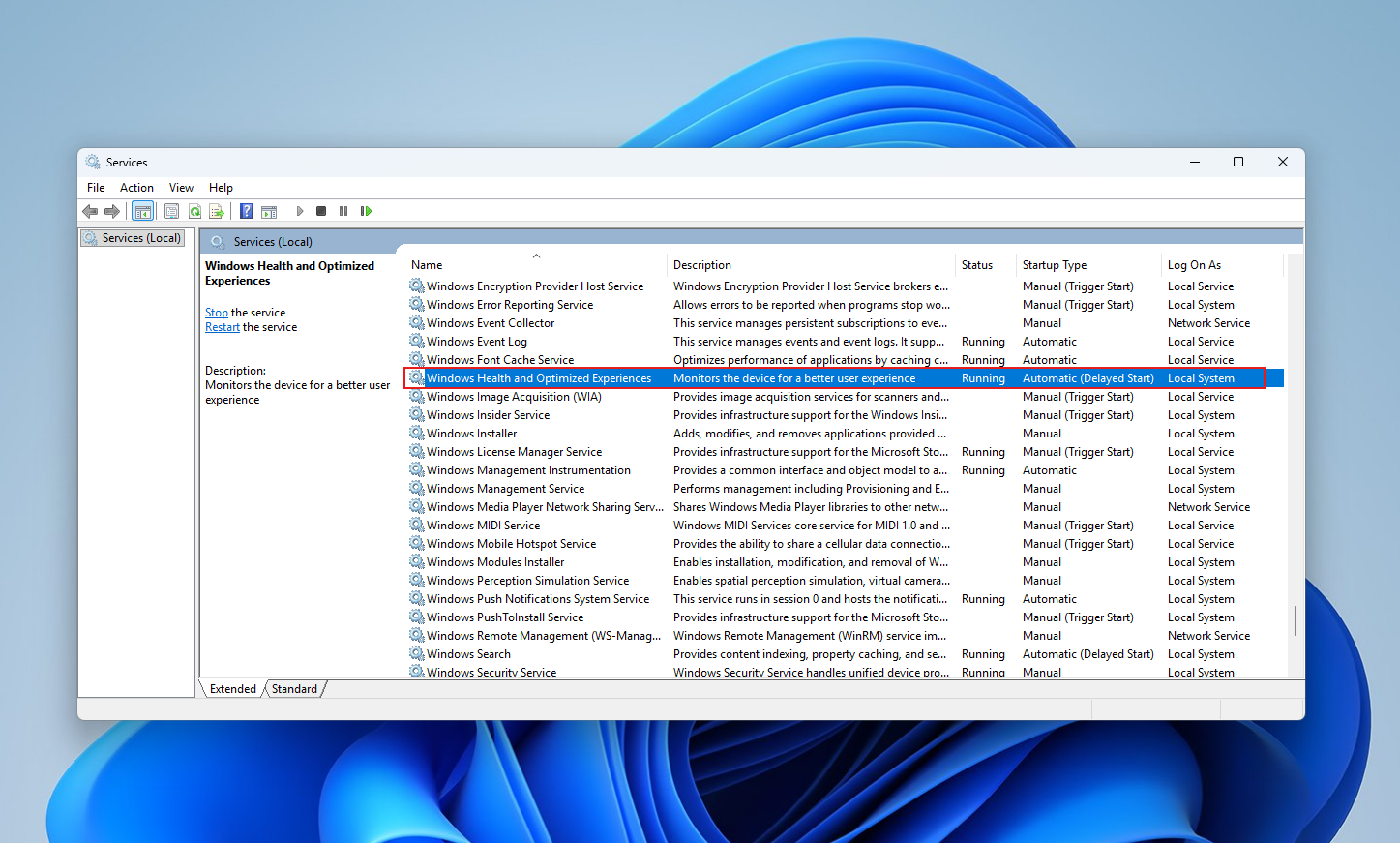This screenshot has width=1400, height=843.
Task: Open the View menu
Action: coord(181,188)
